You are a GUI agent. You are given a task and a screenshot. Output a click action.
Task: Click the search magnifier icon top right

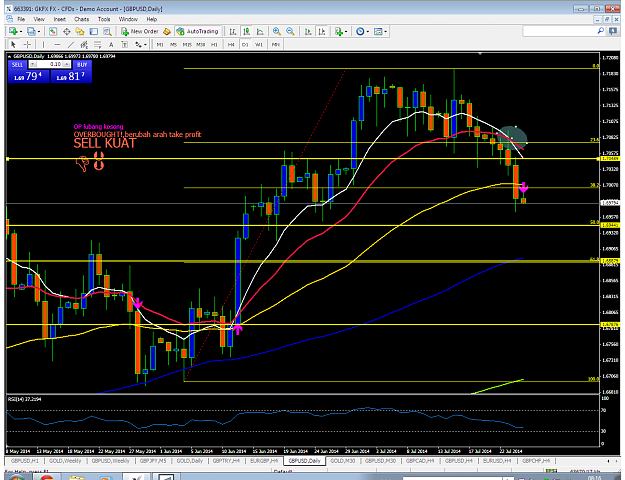point(601,31)
